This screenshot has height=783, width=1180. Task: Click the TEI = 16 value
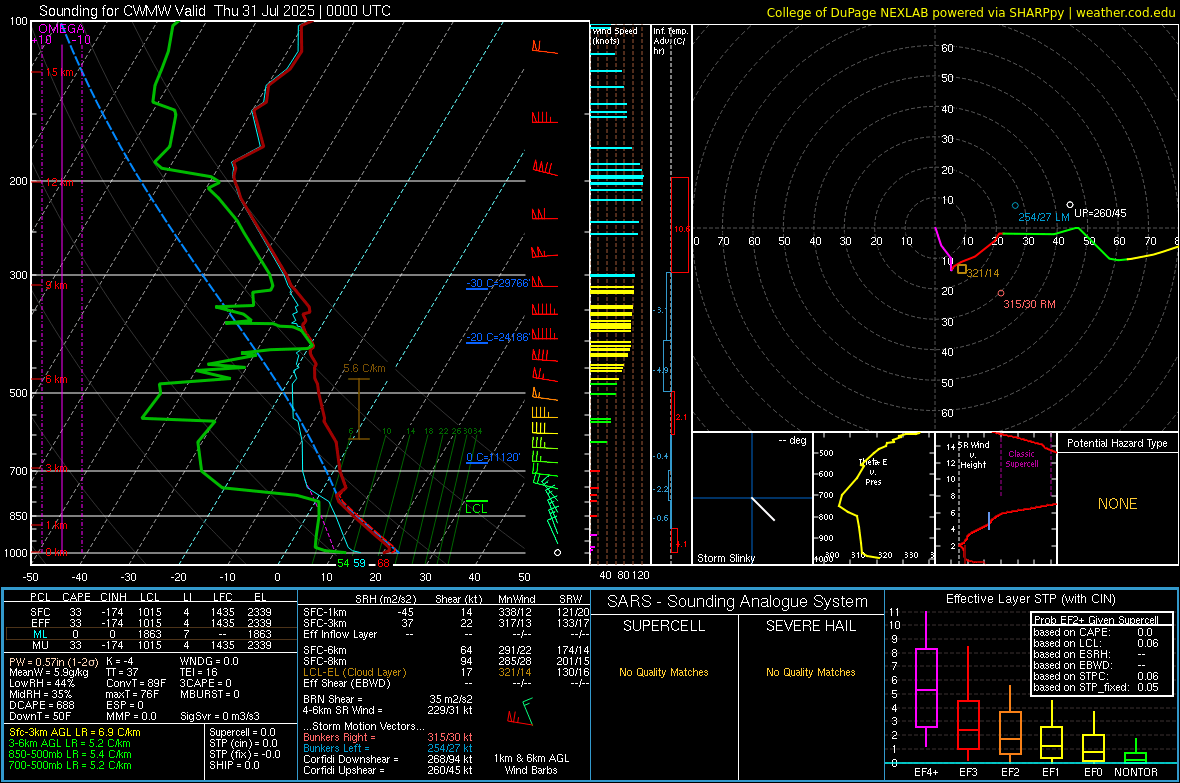click(199, 672)
